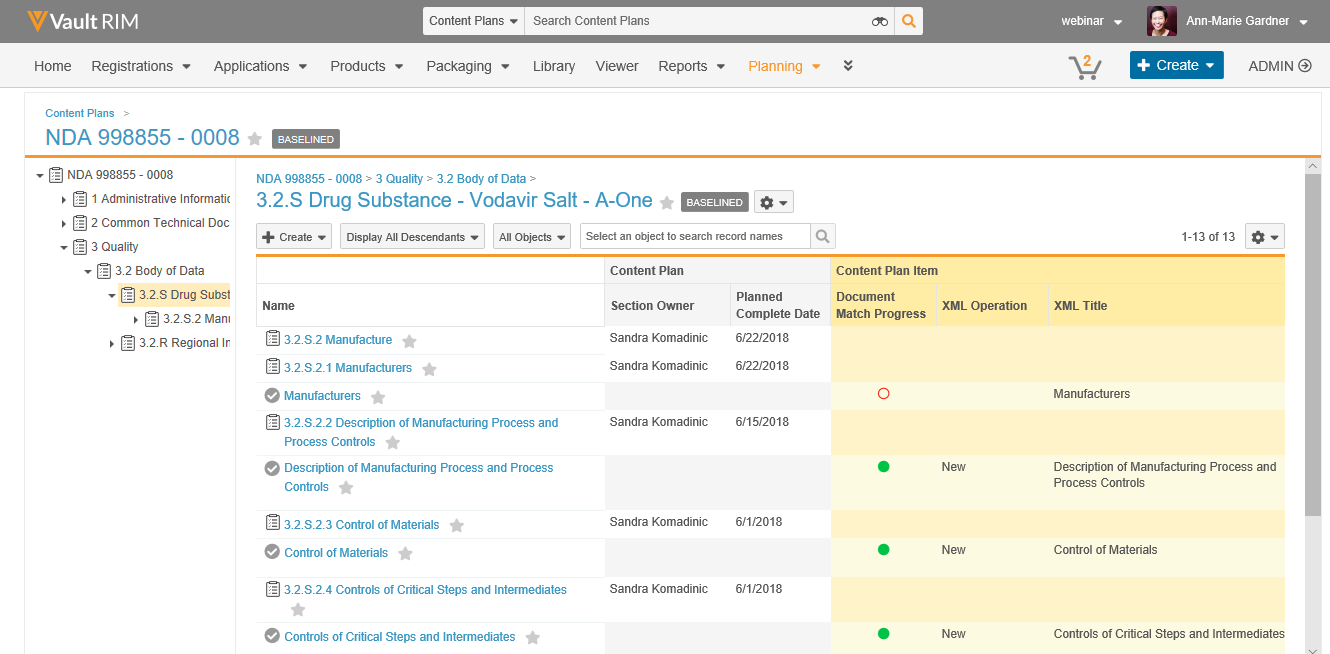Click the record name search magnifier icon
This screenshot has width=1330, height=654.
822,237
